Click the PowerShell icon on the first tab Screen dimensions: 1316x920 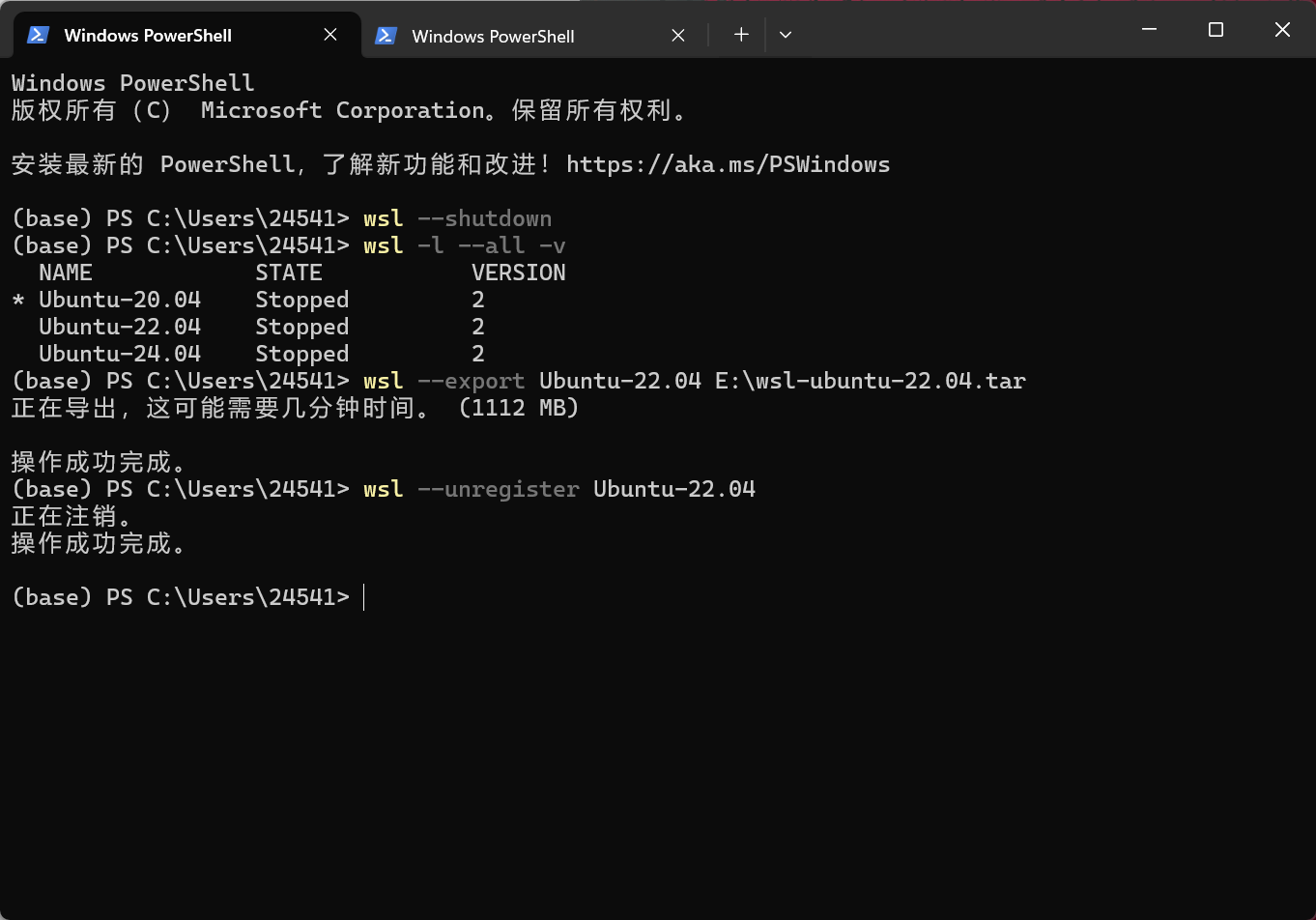click(38, 35)
